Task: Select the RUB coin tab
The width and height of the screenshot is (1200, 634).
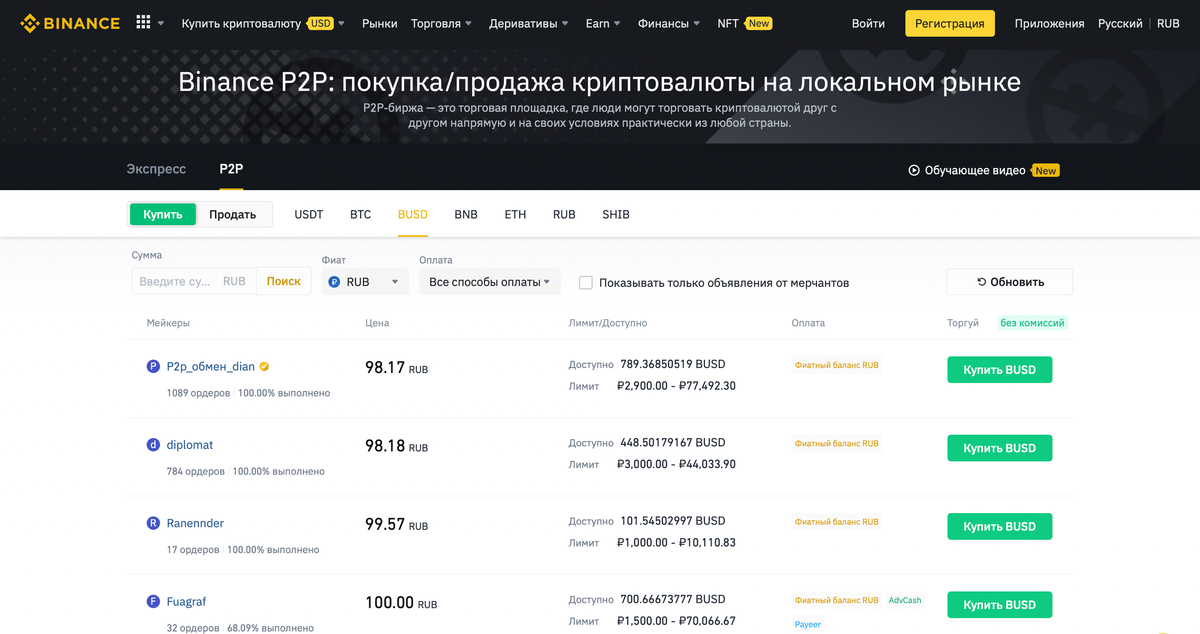Action: click(564, 214)
